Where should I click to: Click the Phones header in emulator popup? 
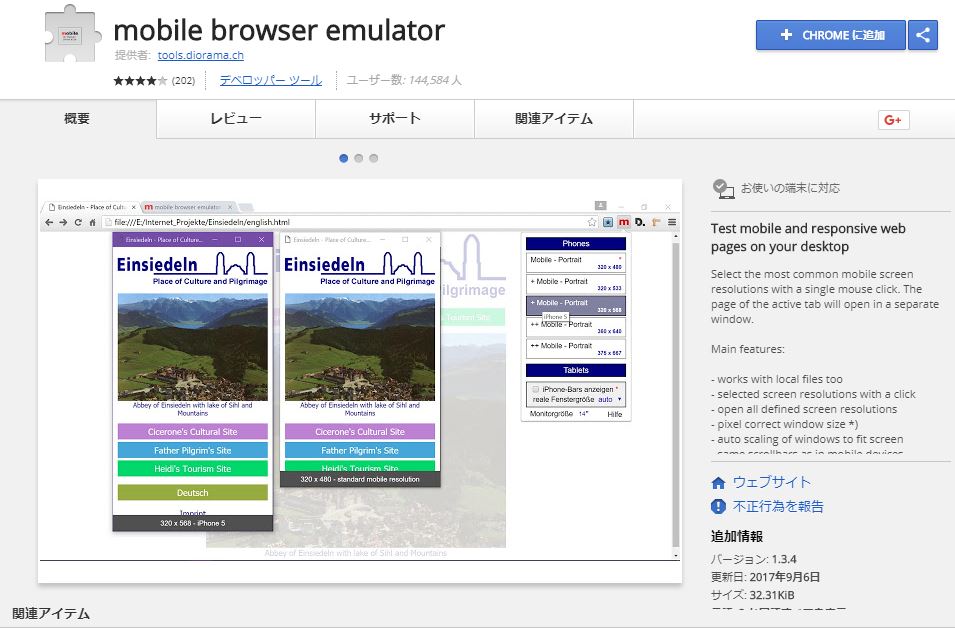576,244
